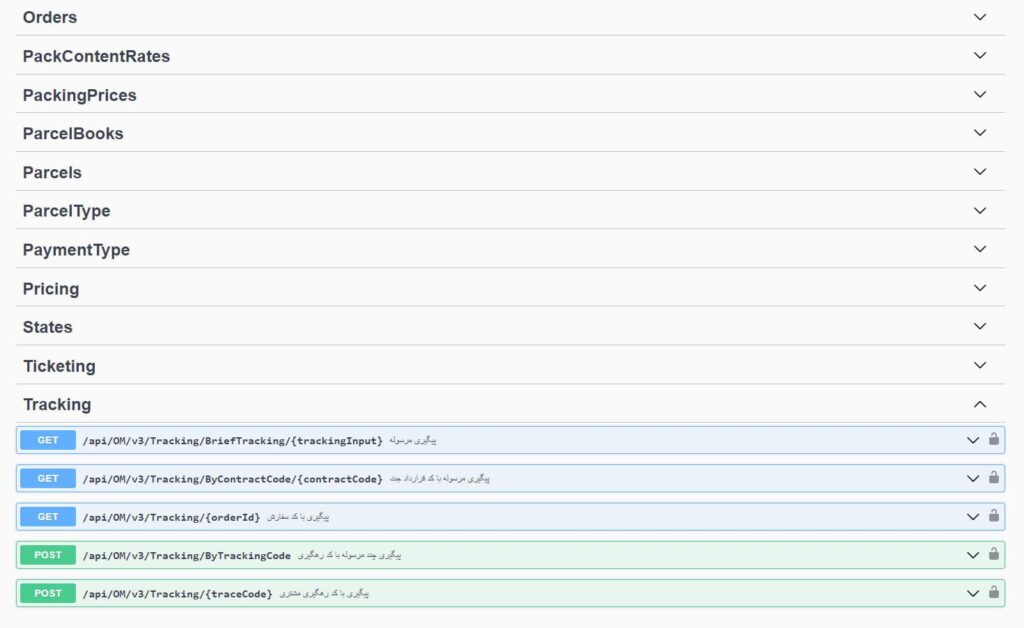This screenshot has width=1024, height=628.
Task: Click the /api/OM/v3/Tracking/{traceCode} path
Action: click(177, 594)
